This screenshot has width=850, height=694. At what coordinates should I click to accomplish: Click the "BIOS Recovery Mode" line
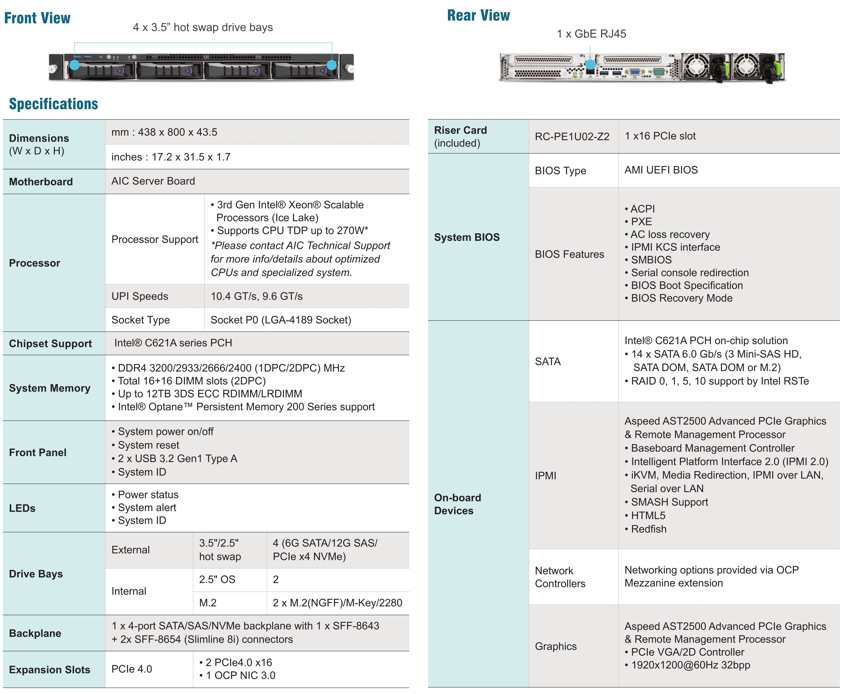[679, 298]
